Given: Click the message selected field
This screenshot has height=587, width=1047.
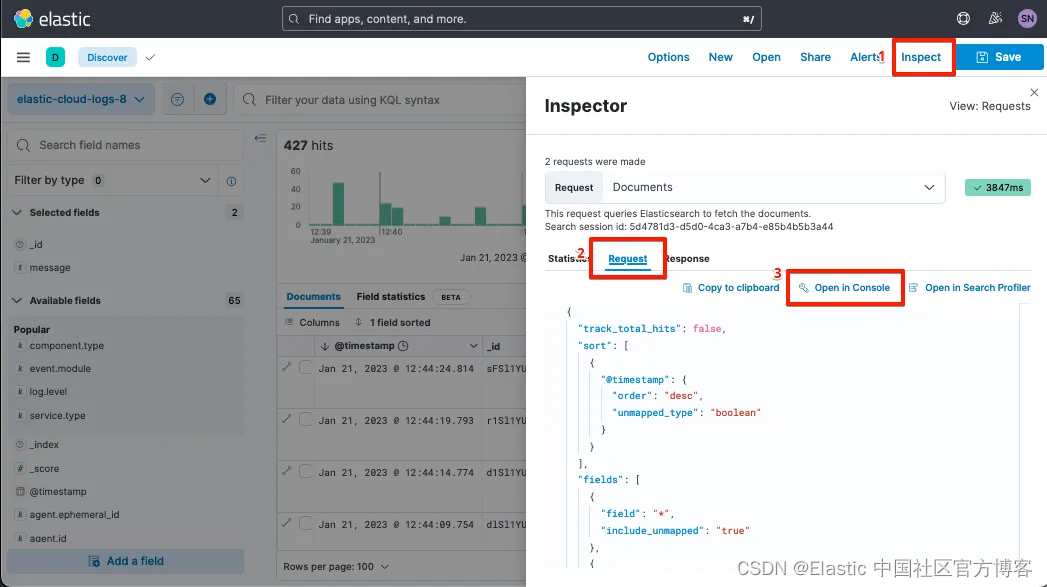Looking at the screenshot, I should point(50,268).
